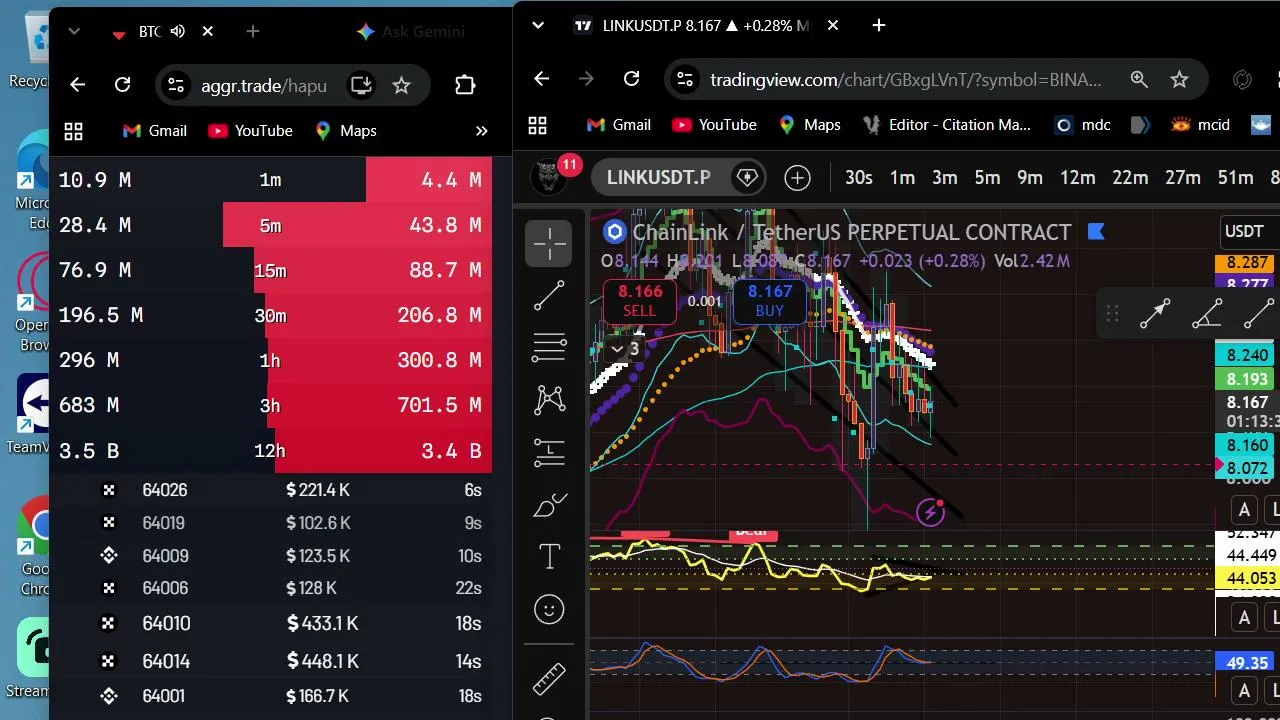
Task: Open the forecasting and measurement tools
Action: point(549,452)
